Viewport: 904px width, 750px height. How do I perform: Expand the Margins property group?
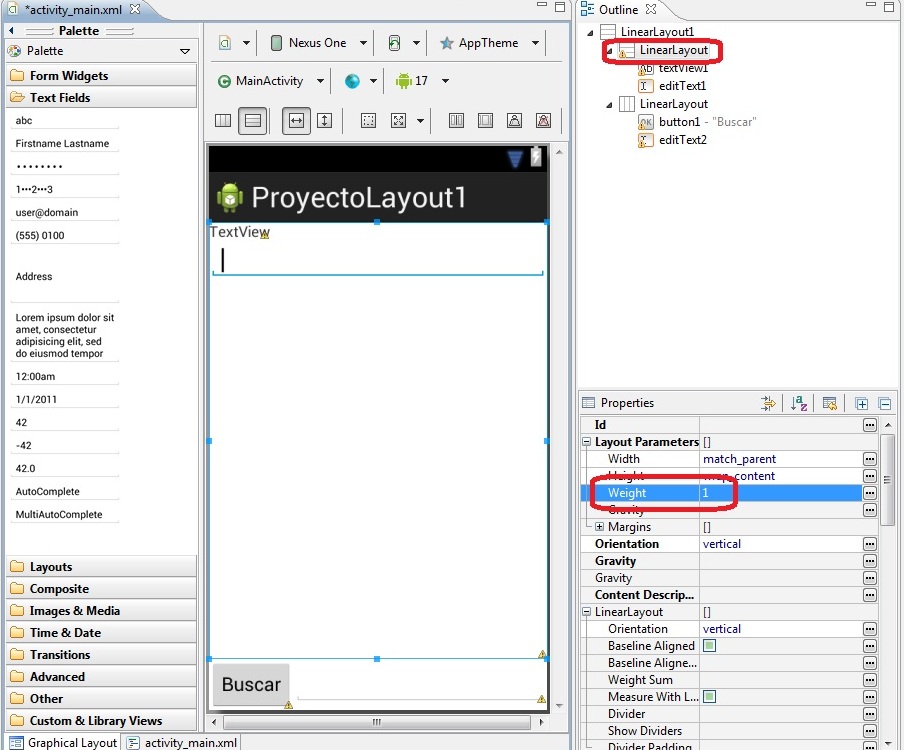click(600, 527)
